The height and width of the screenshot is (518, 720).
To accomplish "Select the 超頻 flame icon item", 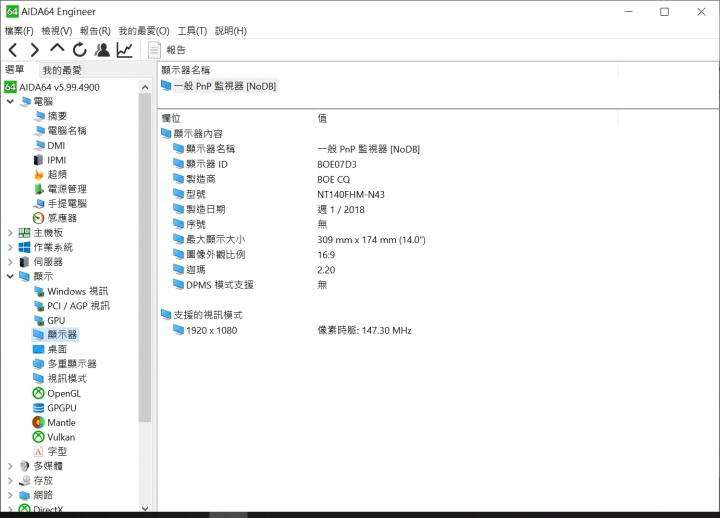I will click(x=50, y=174).
